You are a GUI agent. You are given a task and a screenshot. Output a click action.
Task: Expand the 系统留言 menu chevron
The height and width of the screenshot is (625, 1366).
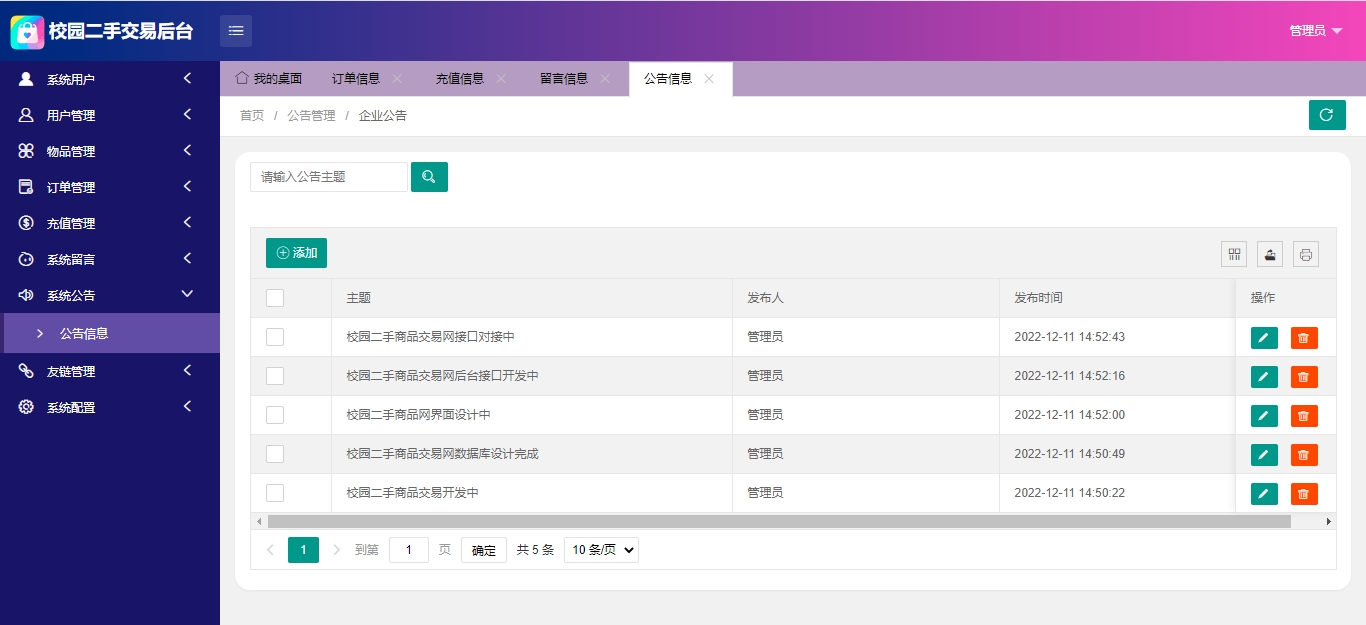coord(187,259)
